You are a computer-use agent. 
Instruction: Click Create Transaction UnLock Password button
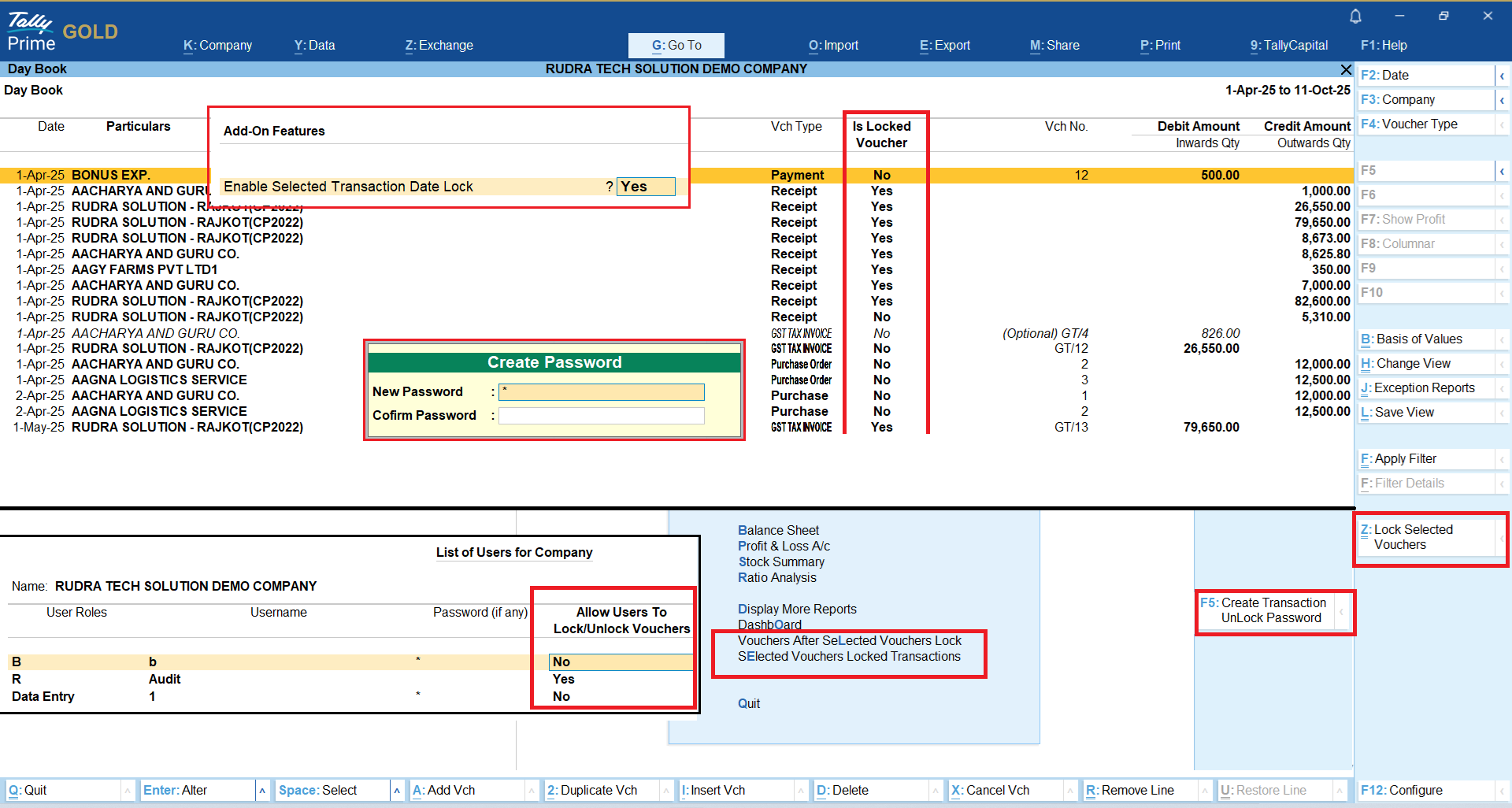(x=1266, y=610)
